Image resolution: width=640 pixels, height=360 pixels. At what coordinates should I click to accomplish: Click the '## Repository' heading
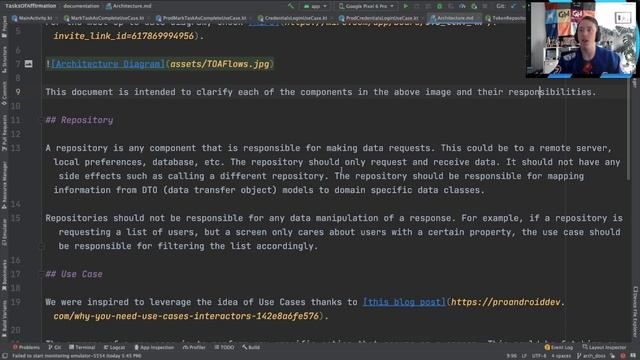pyautogui.click(x=79, y=120)
